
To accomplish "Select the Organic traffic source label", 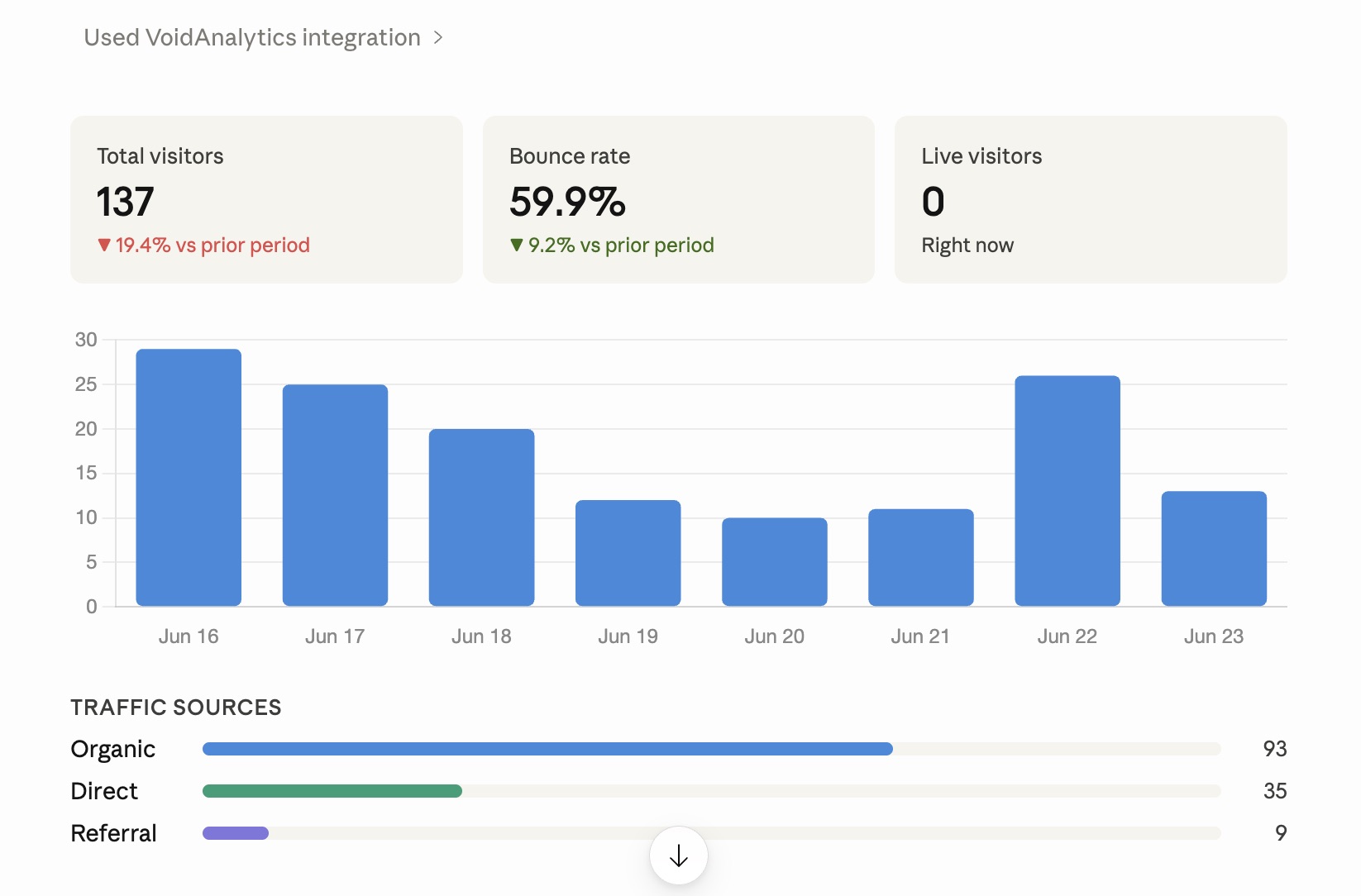I will (113, 749).
